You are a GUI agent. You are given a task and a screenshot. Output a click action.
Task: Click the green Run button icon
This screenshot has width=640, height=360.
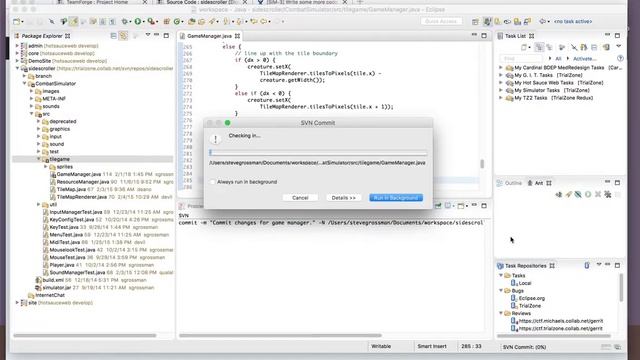(x=138, y=21)
